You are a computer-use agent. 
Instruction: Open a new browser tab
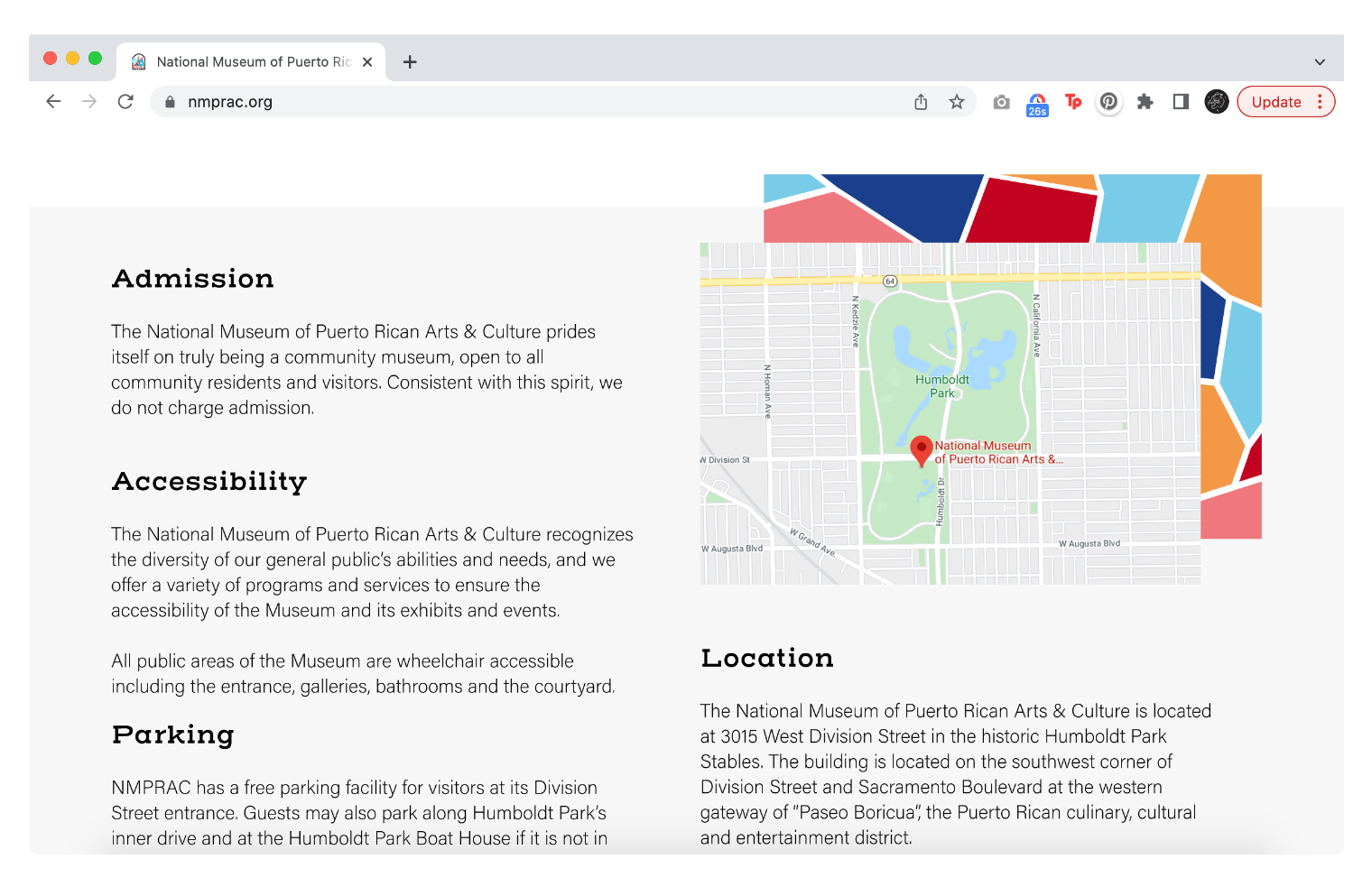pyautogui.click(x=410, y=62)
